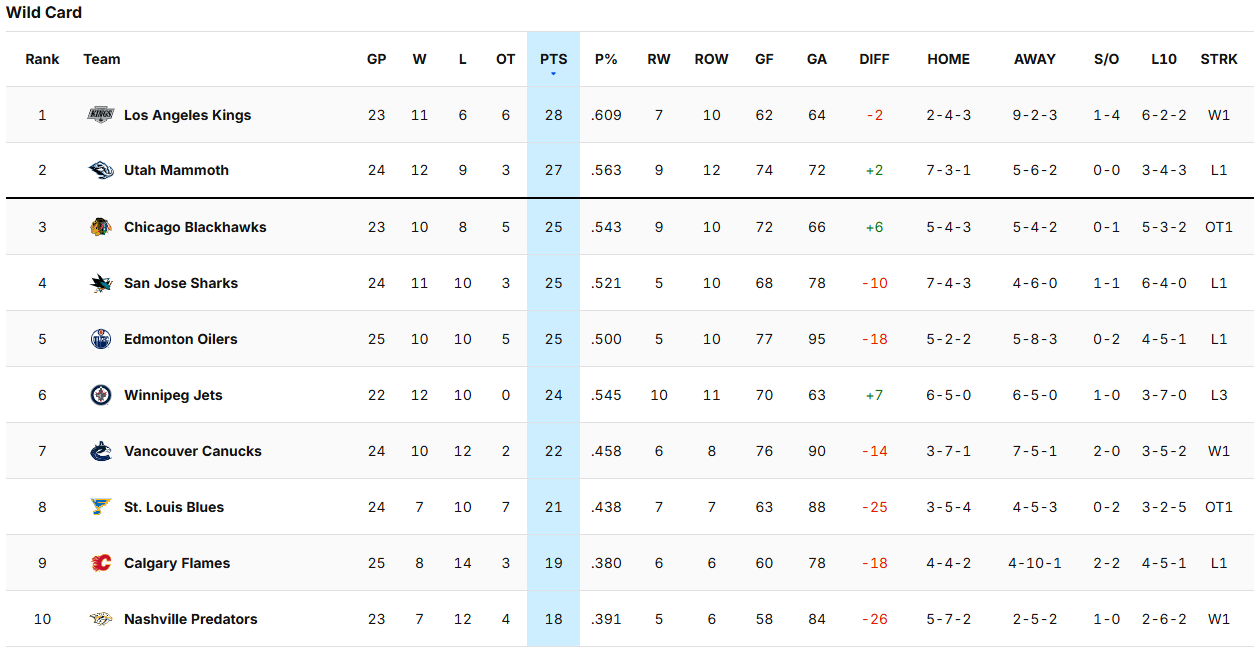Click the St. Louis Blues logo
The height and width of the screenshot is (647, 1255).
pyautogui.click(x=101, y=507)
